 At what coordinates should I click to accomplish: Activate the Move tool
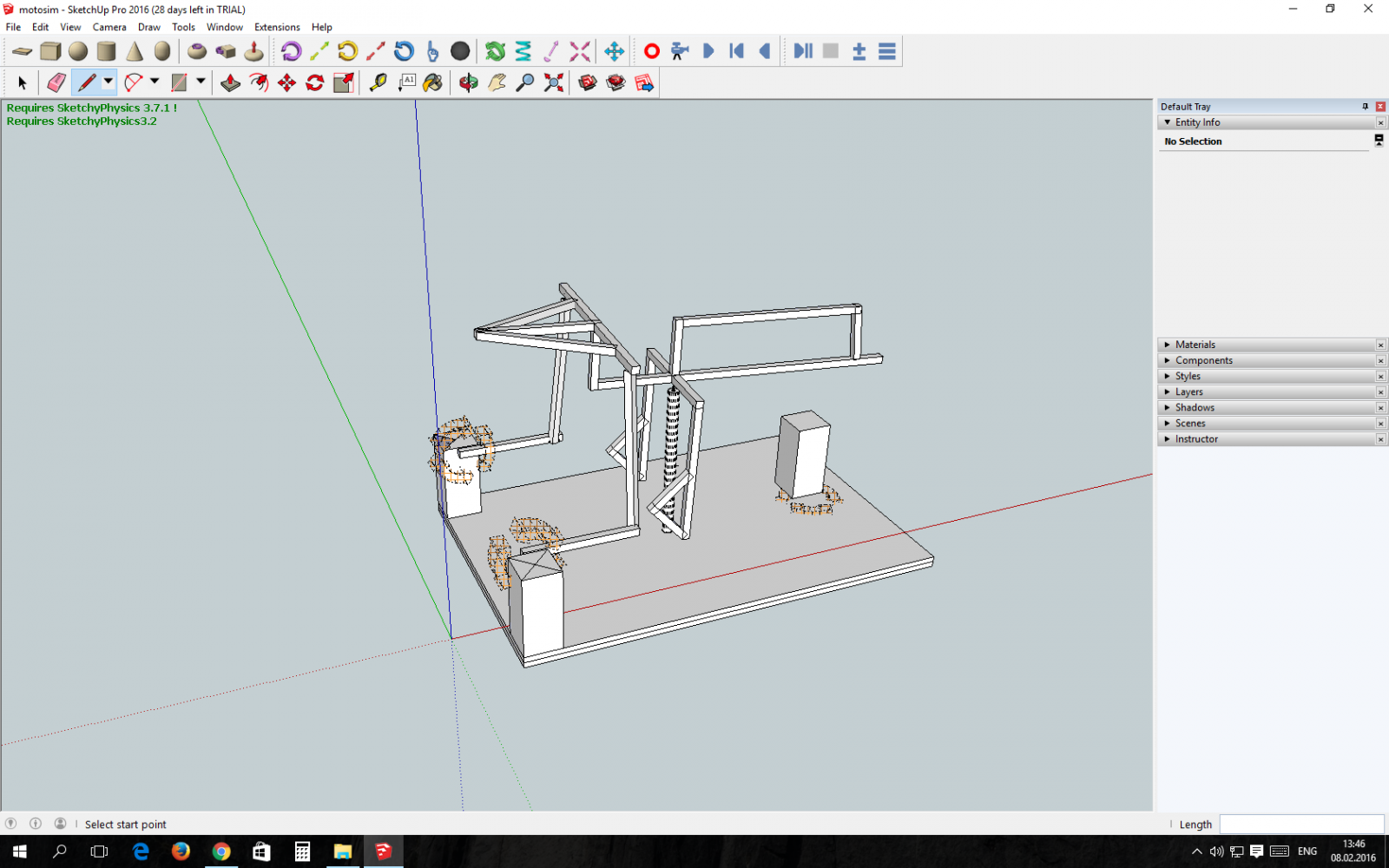click(286, 82)
